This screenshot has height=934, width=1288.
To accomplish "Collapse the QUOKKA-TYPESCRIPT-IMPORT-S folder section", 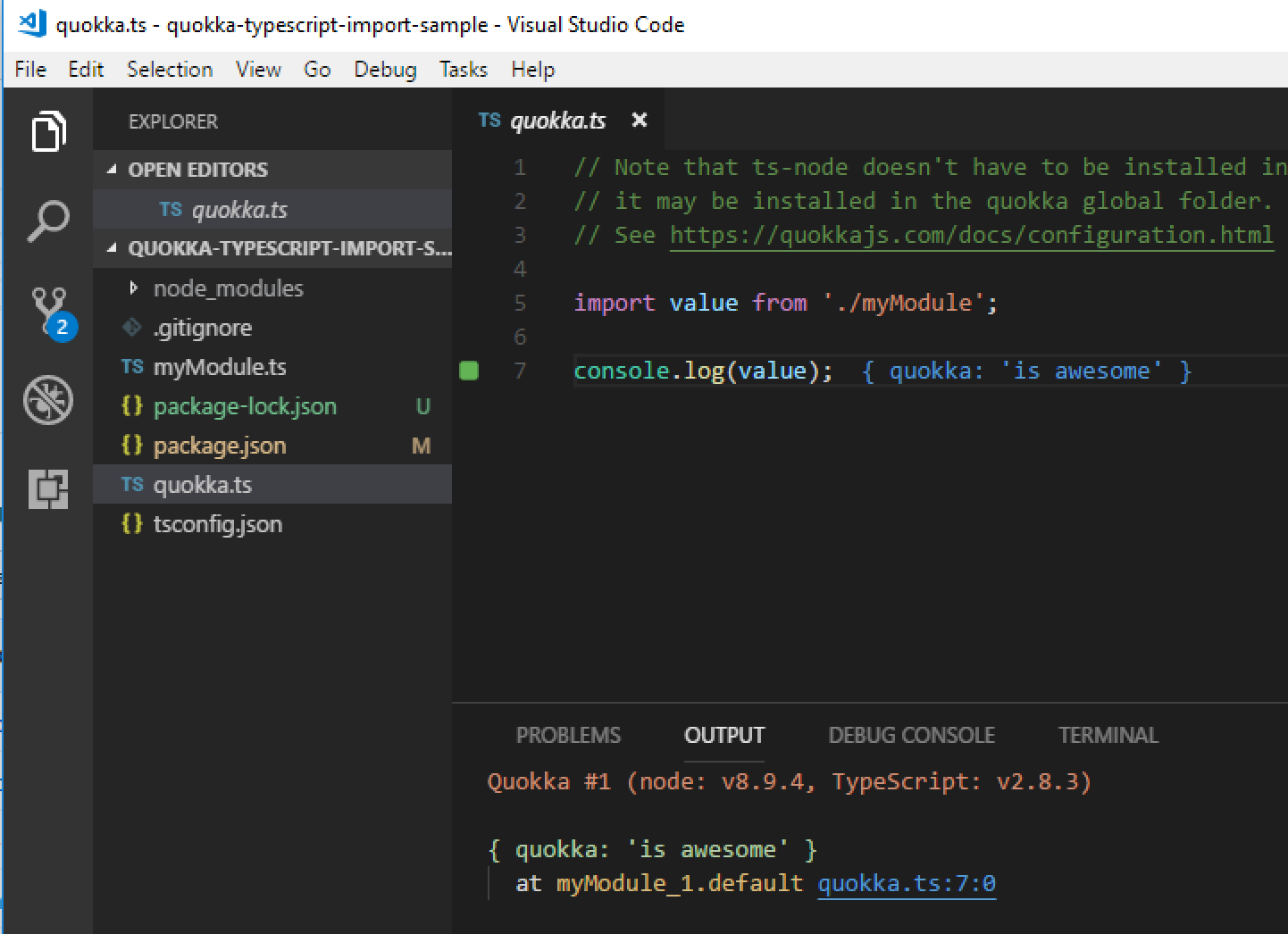I will click(111, 248).
